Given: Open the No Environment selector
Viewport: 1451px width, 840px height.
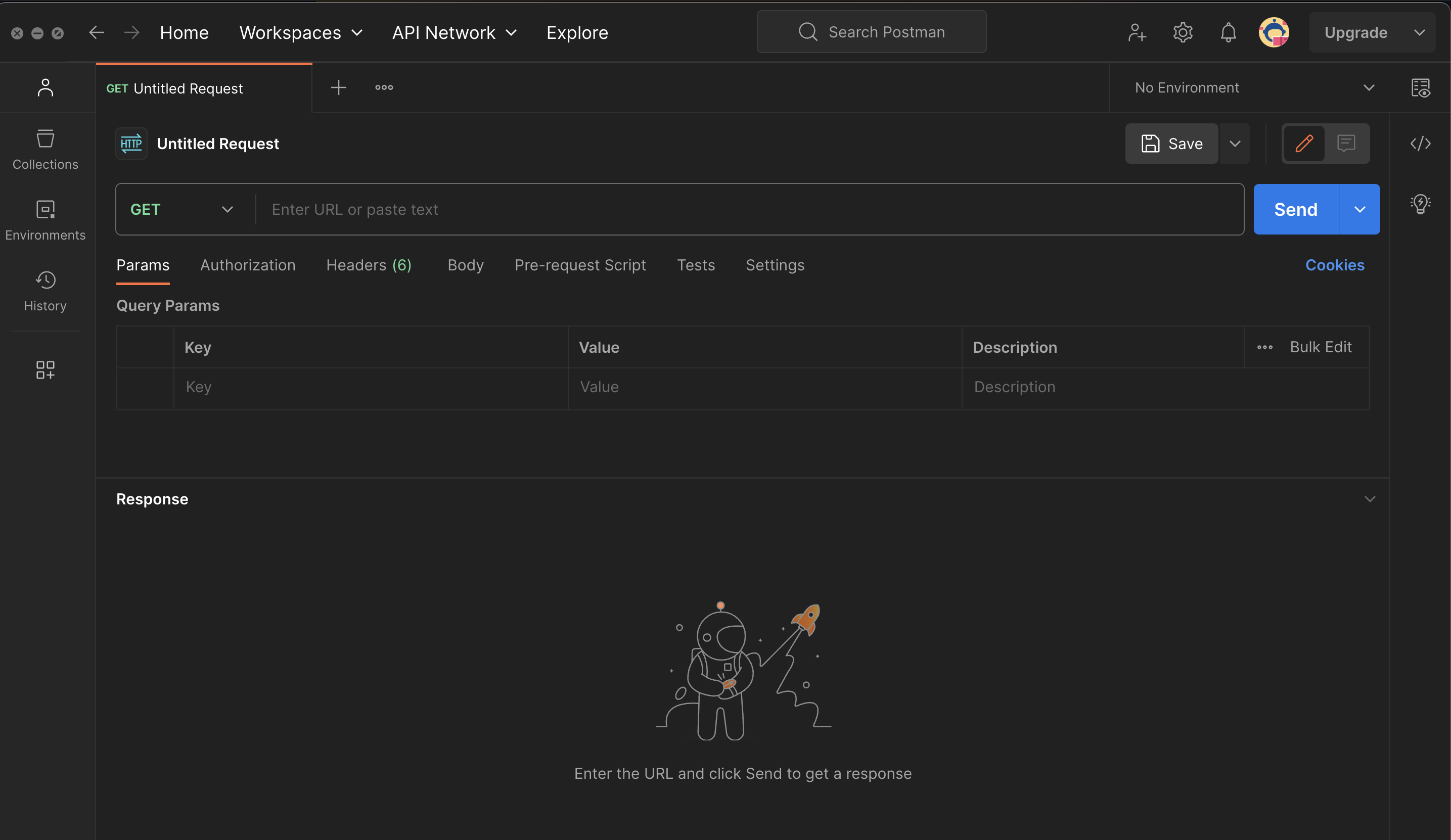Looking at the screenshot, I should [x=1255, y=87].
